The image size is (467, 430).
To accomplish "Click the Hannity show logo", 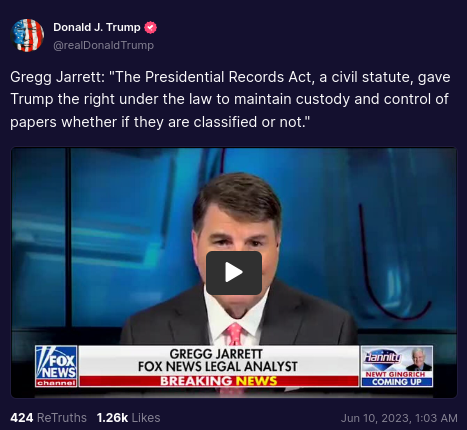I will 383,358.
